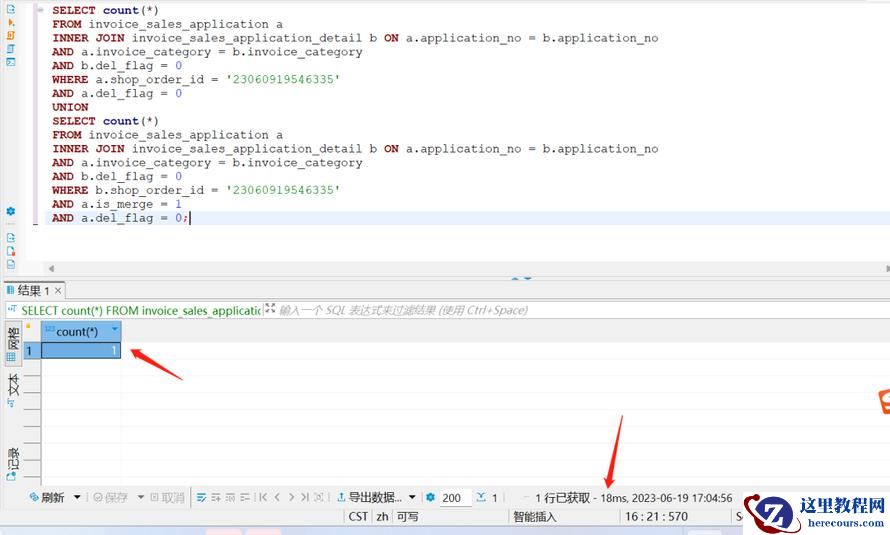Click the 保存 save button
The width and height of the screenshot is (890, 535).
111,498
